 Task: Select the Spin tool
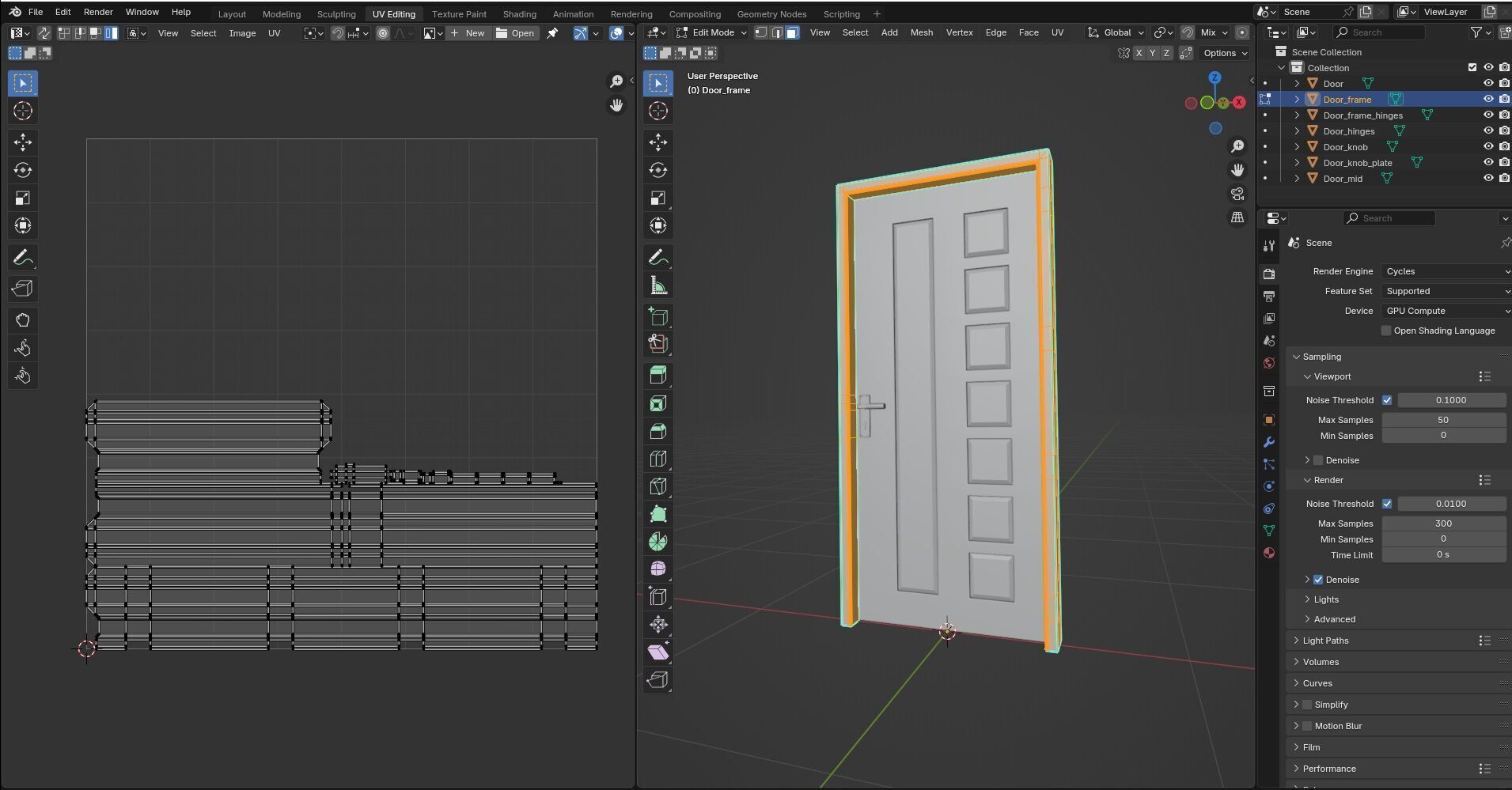point(658,542)
